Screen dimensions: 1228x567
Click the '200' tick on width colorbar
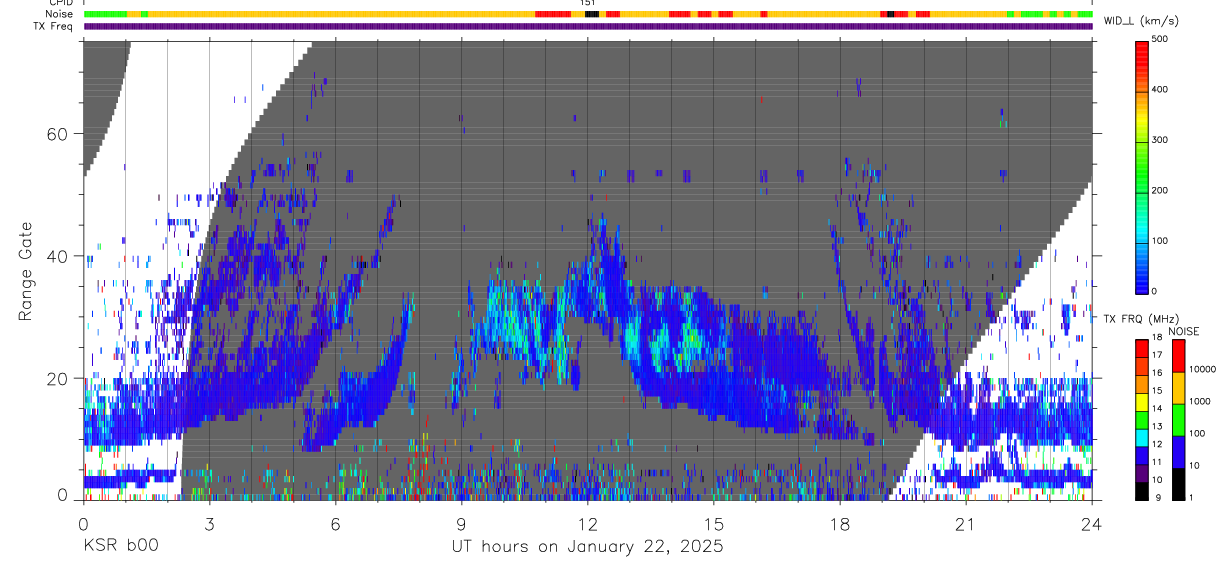1160,191
